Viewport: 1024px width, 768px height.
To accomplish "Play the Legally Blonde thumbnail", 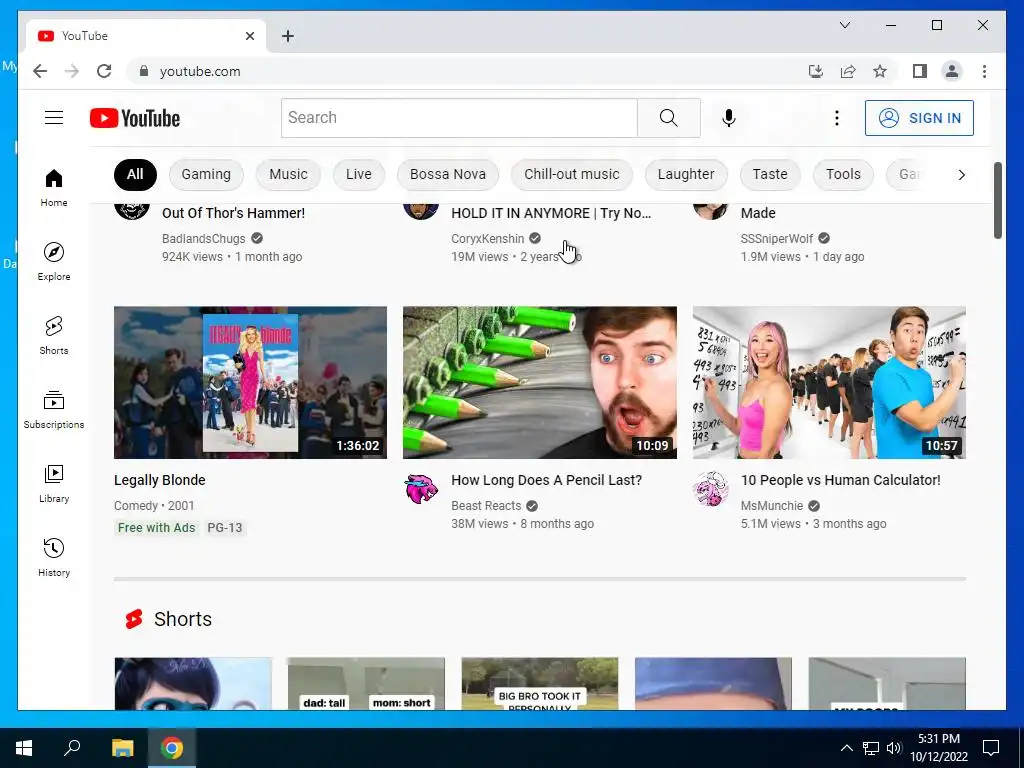I will (x=250, y=382).
